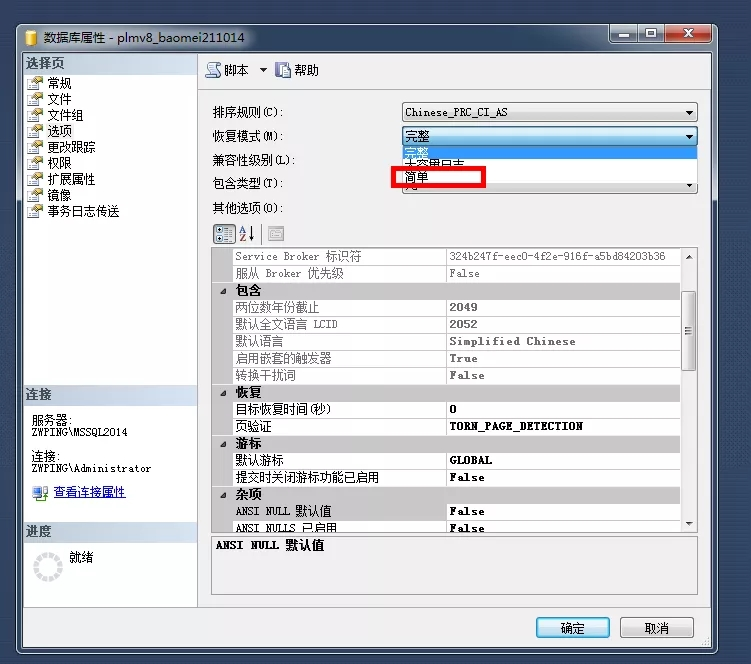
Task: Click the 脚本 script toolbar icon
Action: [x=213, y=70]
